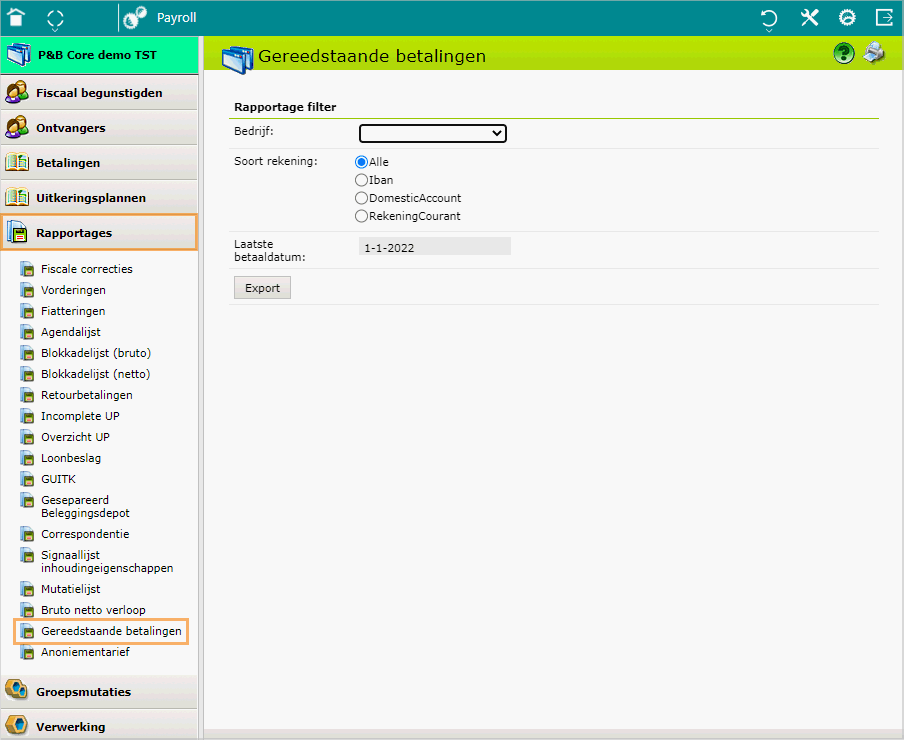Open the Bruto netto verloop report
Image resolution: width=904 pixels, height=740 pixels.
[93, 610]
